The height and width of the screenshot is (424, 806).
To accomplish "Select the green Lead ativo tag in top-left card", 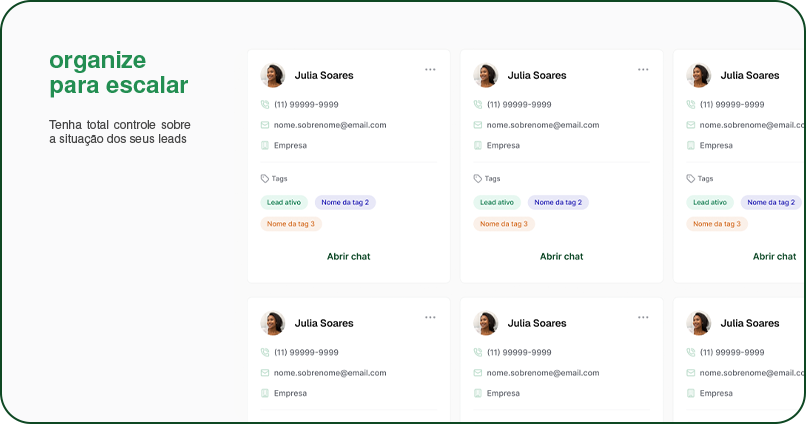I will [x=284, y=202].
